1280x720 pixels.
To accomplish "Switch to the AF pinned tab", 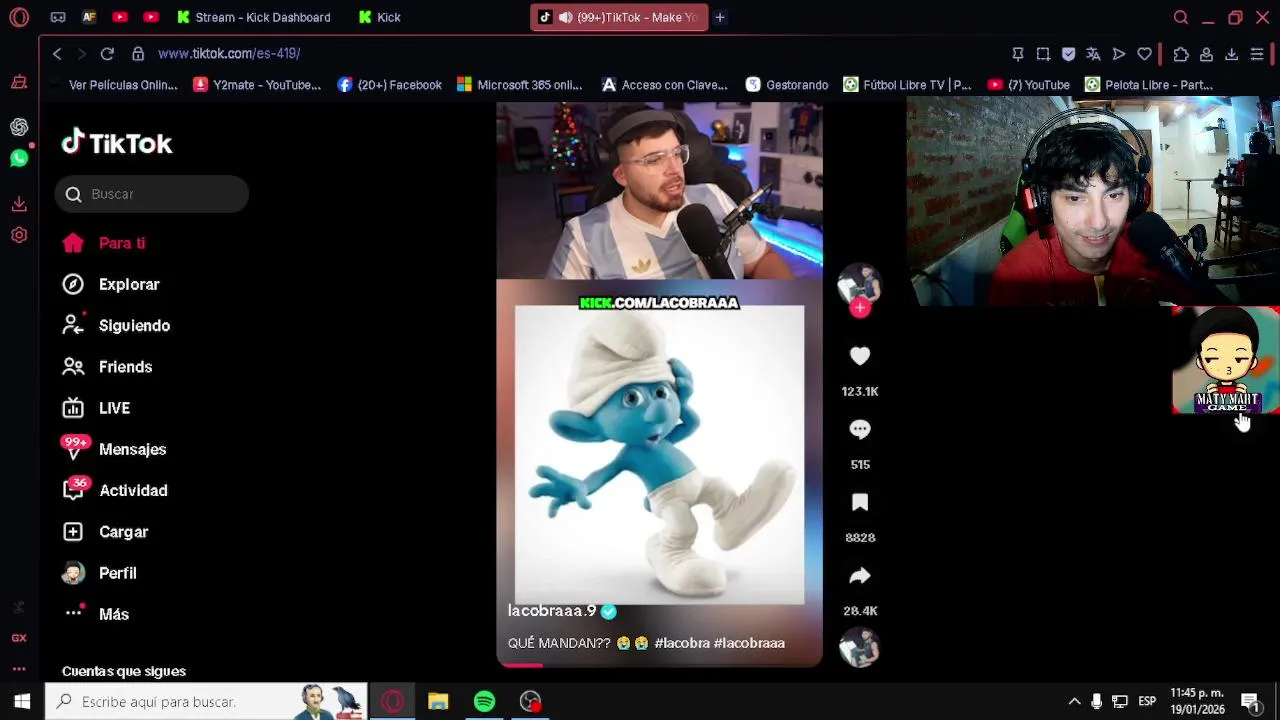I will (x=89, y=17).
